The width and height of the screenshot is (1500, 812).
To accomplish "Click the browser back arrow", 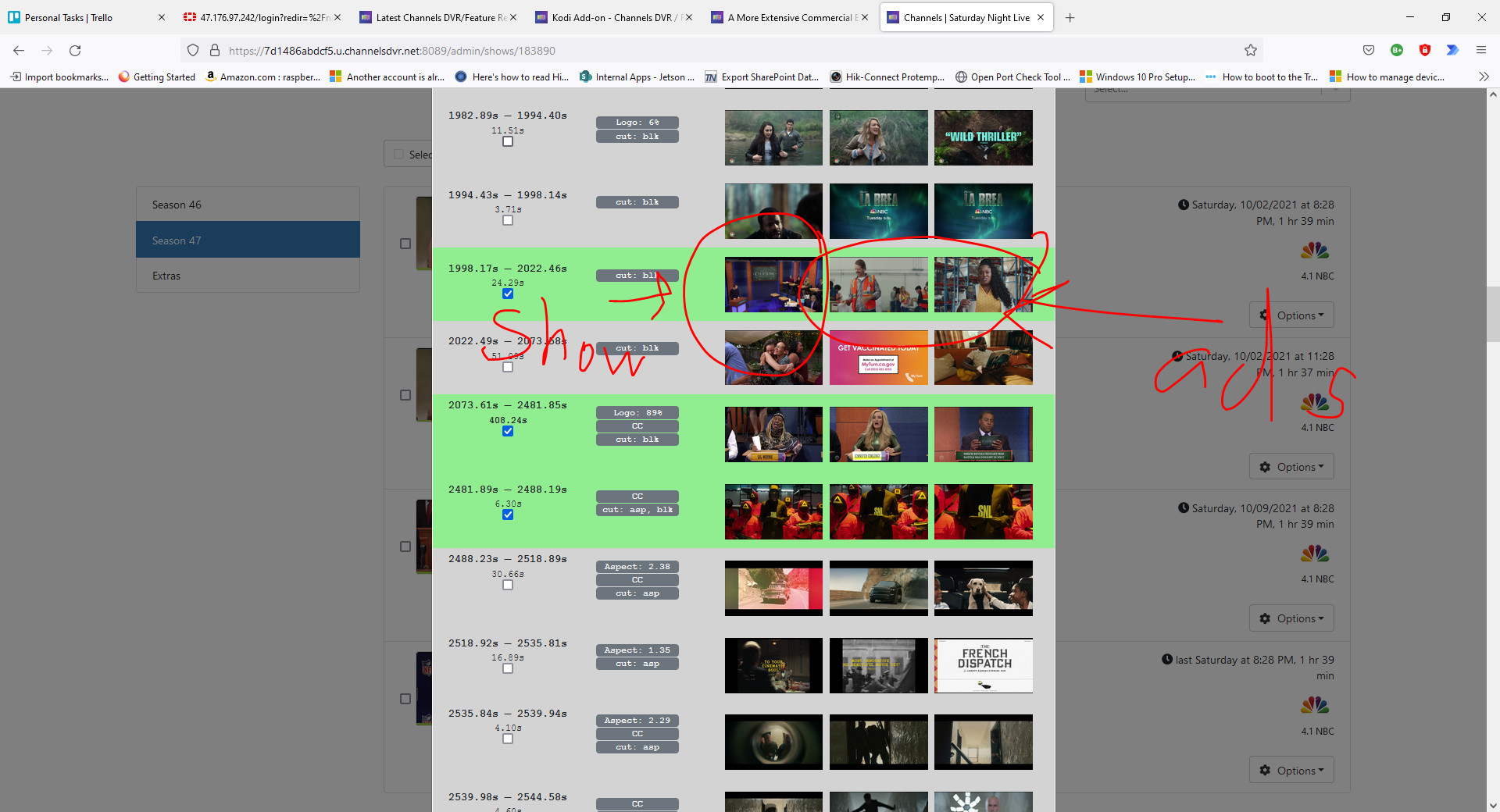I will (19, 51).
